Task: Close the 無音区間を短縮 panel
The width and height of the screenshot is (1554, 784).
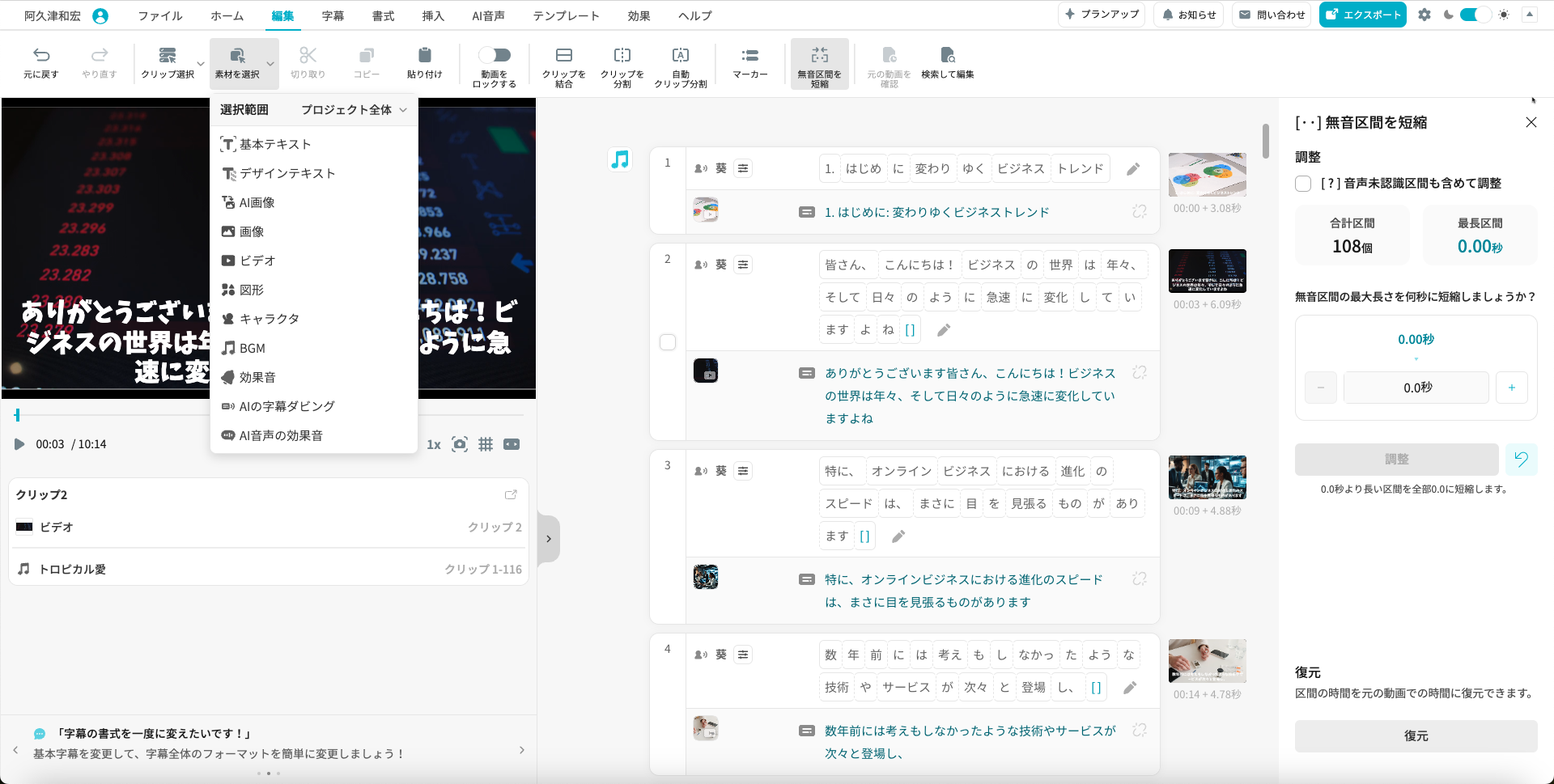Action: coord(1531,122)
